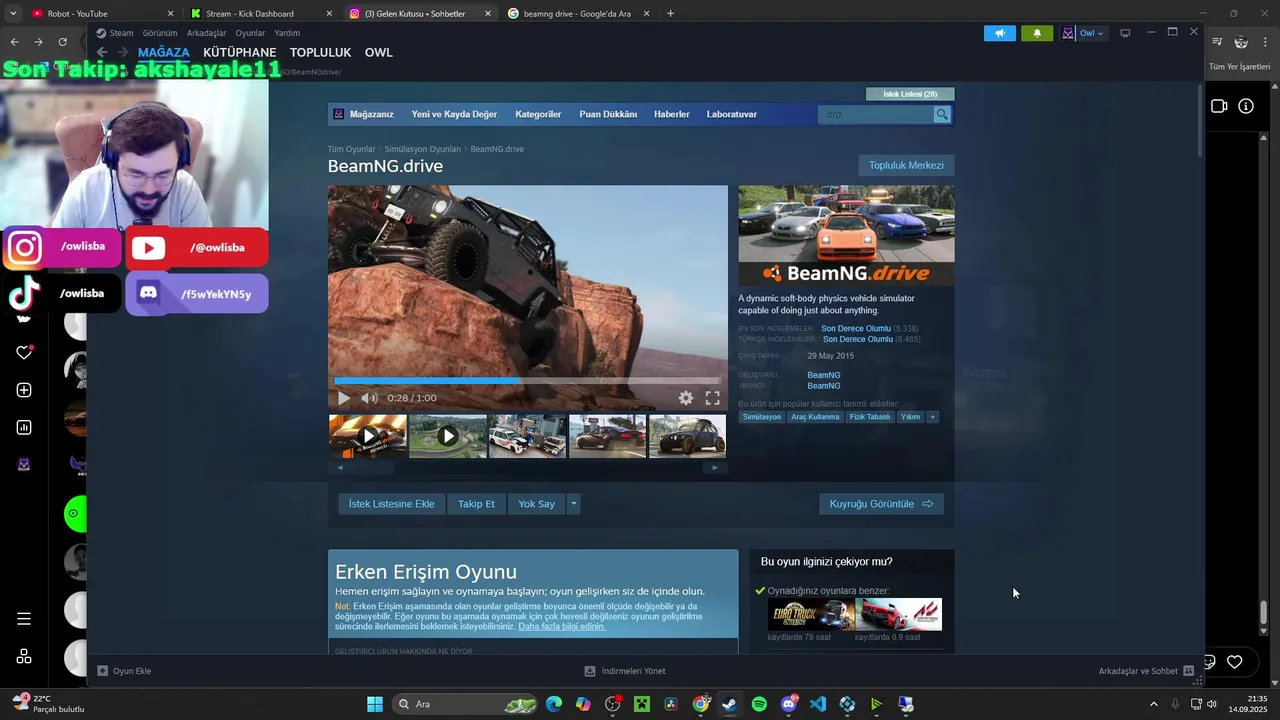This screenshot has width=1280, height=720.
Task: Click the store search magnifier icon
Action: pos(942,115)
